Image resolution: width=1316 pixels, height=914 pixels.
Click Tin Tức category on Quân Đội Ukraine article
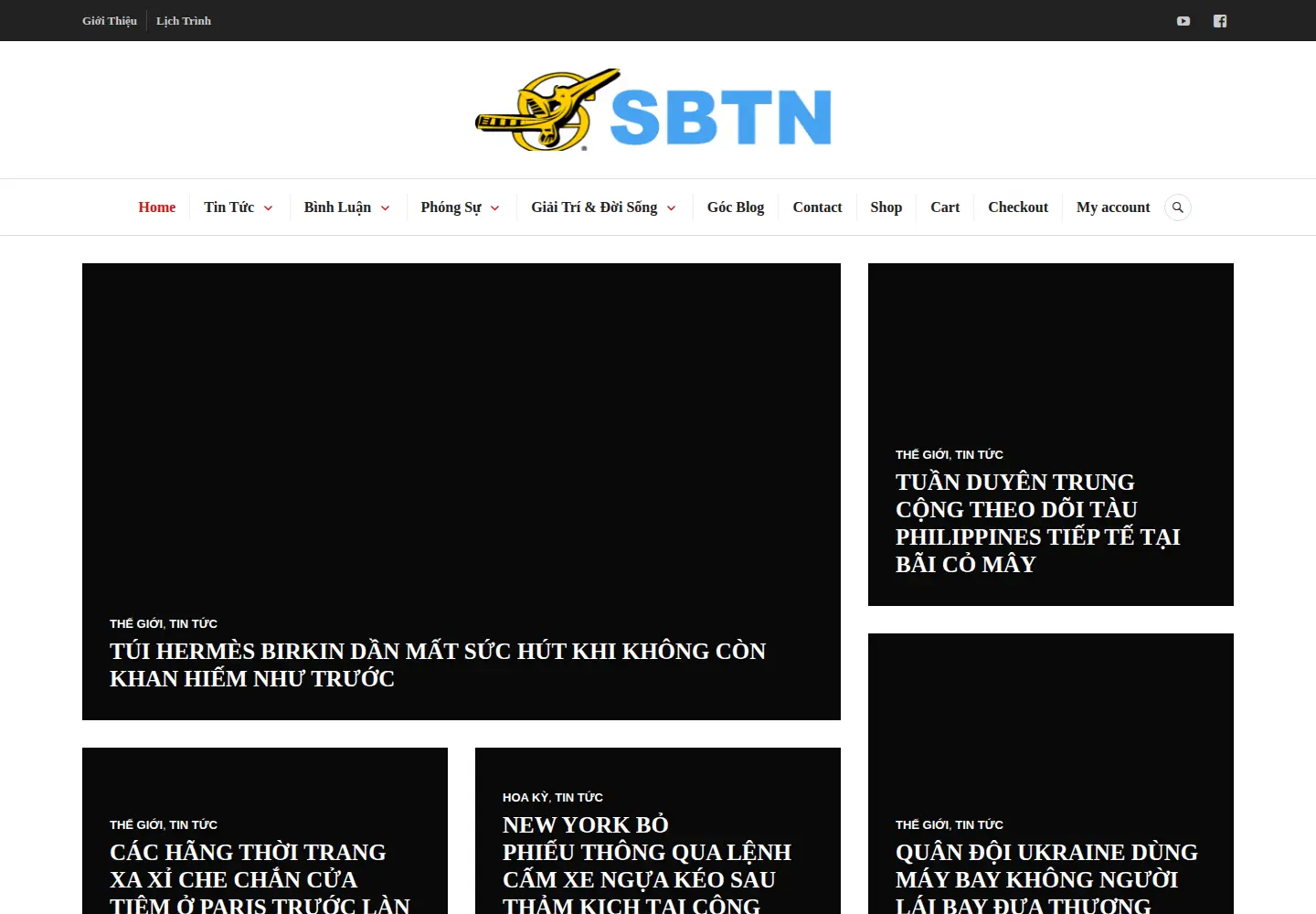tap(979, 825)
